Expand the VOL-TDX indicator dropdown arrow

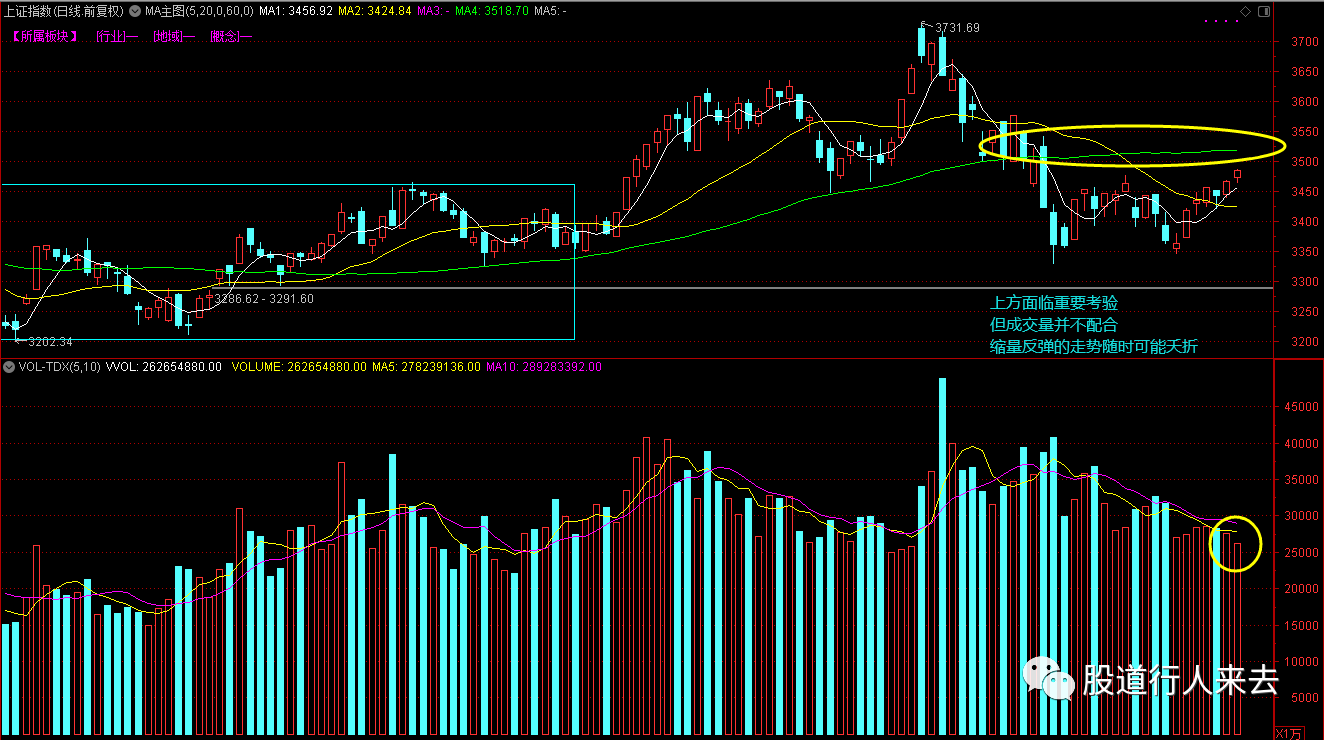coord(9,367)
